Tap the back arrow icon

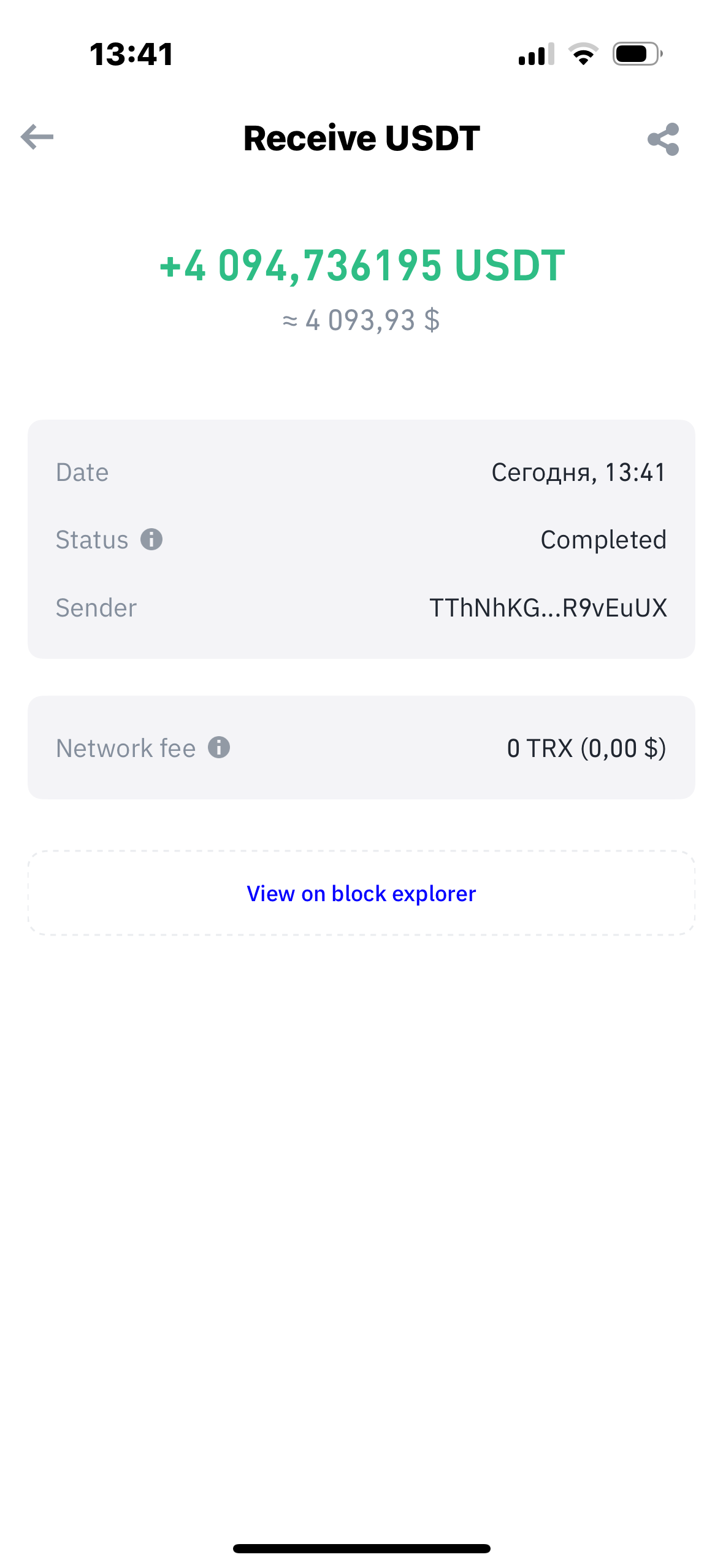coord(37,137)
